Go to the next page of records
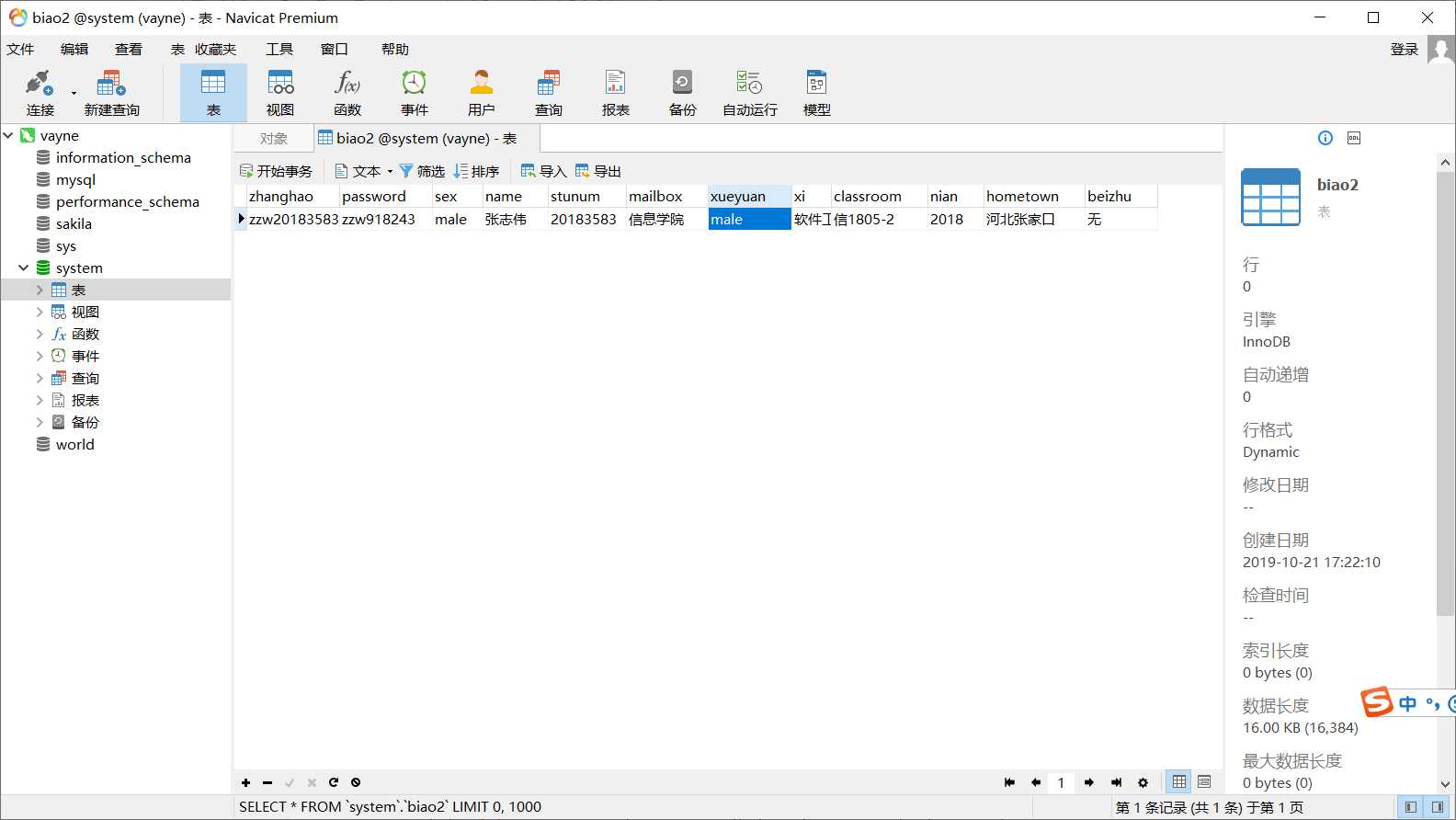This screenshot has height=820, width=1456. (1089, 782)
